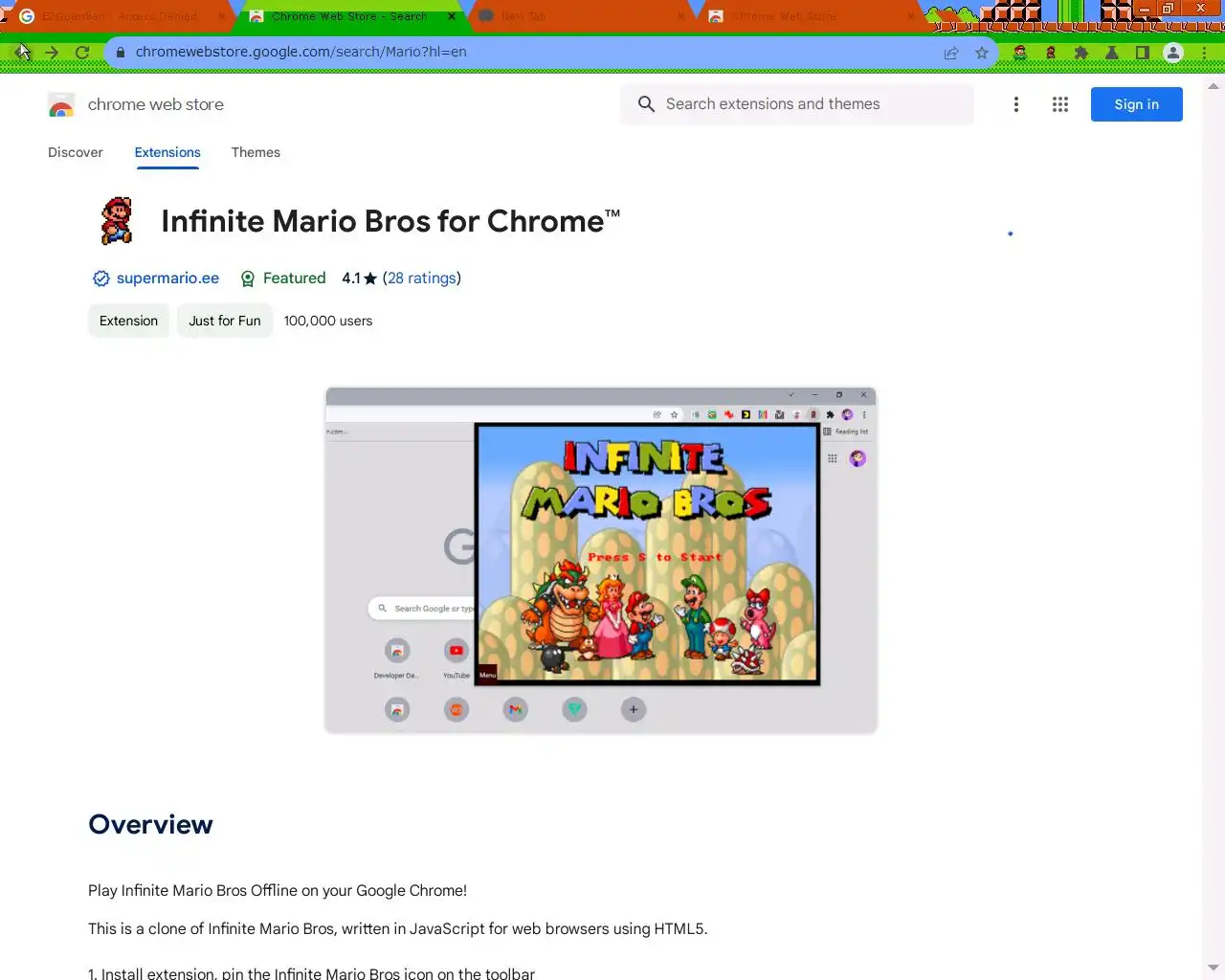Go forward with the browser forward arrow
The height and width of the screenshot is (980, 1225).
click(x=52, y=53)
